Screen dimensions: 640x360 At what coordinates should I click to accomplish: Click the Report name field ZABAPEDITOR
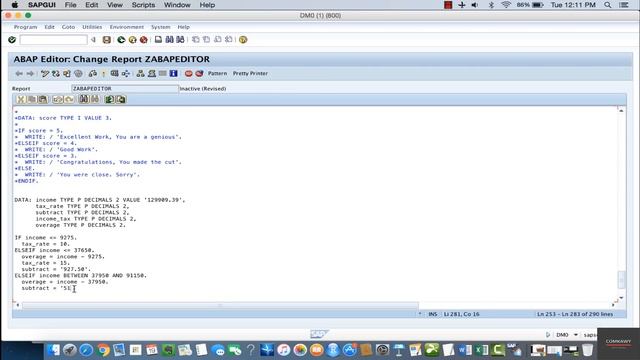125,89
